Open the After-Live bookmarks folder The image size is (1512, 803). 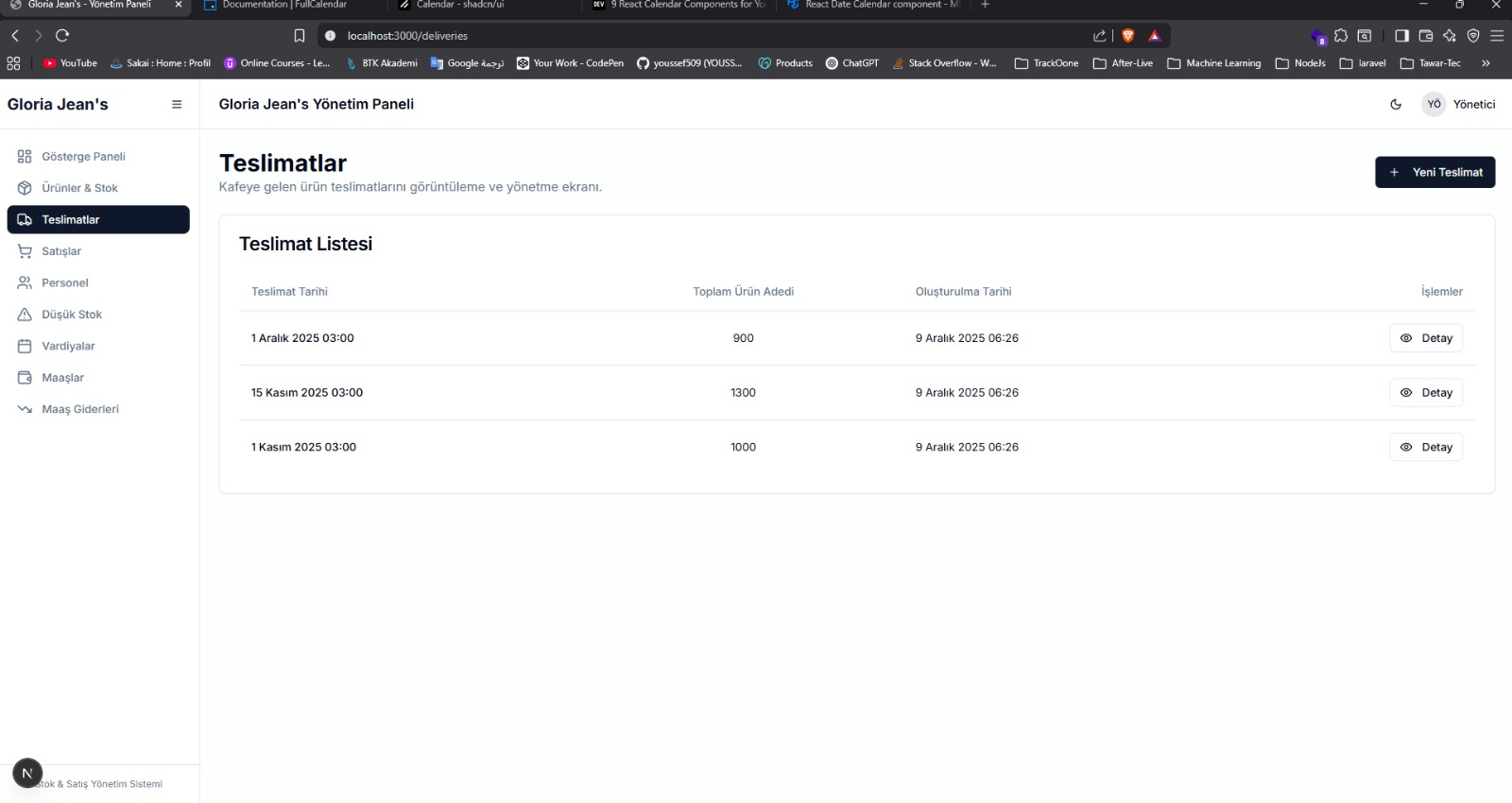click(1123, 63)
